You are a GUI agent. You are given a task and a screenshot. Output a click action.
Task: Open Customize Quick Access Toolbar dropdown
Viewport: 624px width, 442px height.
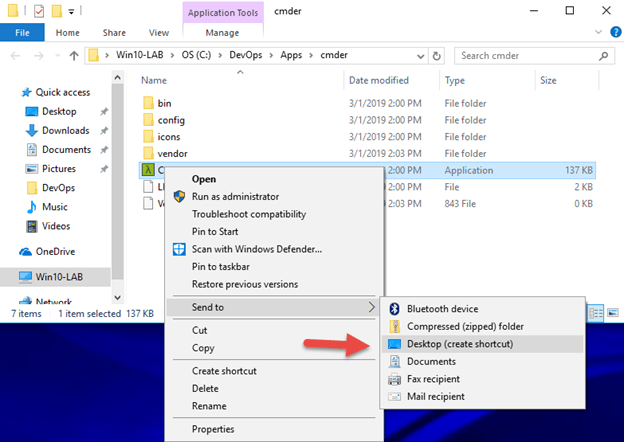pos(71,12)
